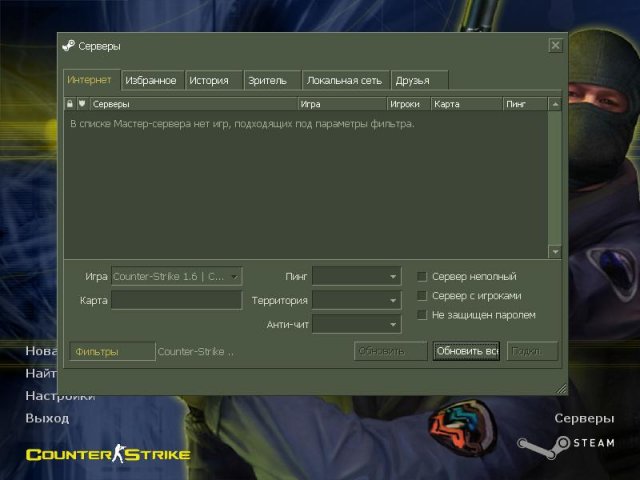This screenshot has height=480, width=640.
Task: Enable the Сервер с игроками checkbox
Action: [x=422, y=296]
